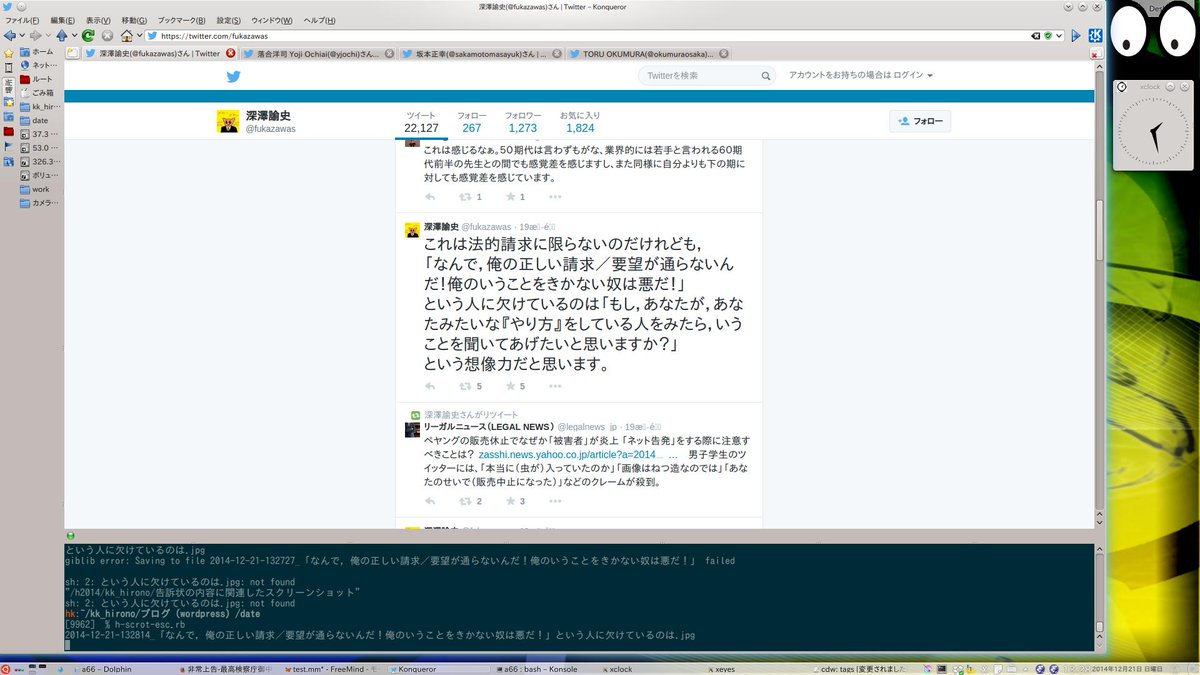Open the フォロワー 1,273 count link
The width and height of the screenshot is (1200, 675).
523,122
